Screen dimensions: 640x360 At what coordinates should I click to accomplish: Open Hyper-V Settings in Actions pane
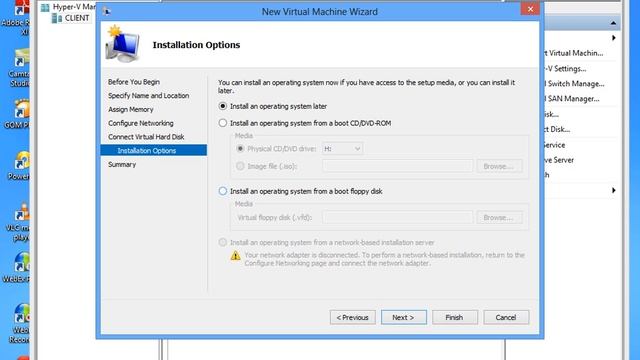pyautogui.click(x=565, y=69)
